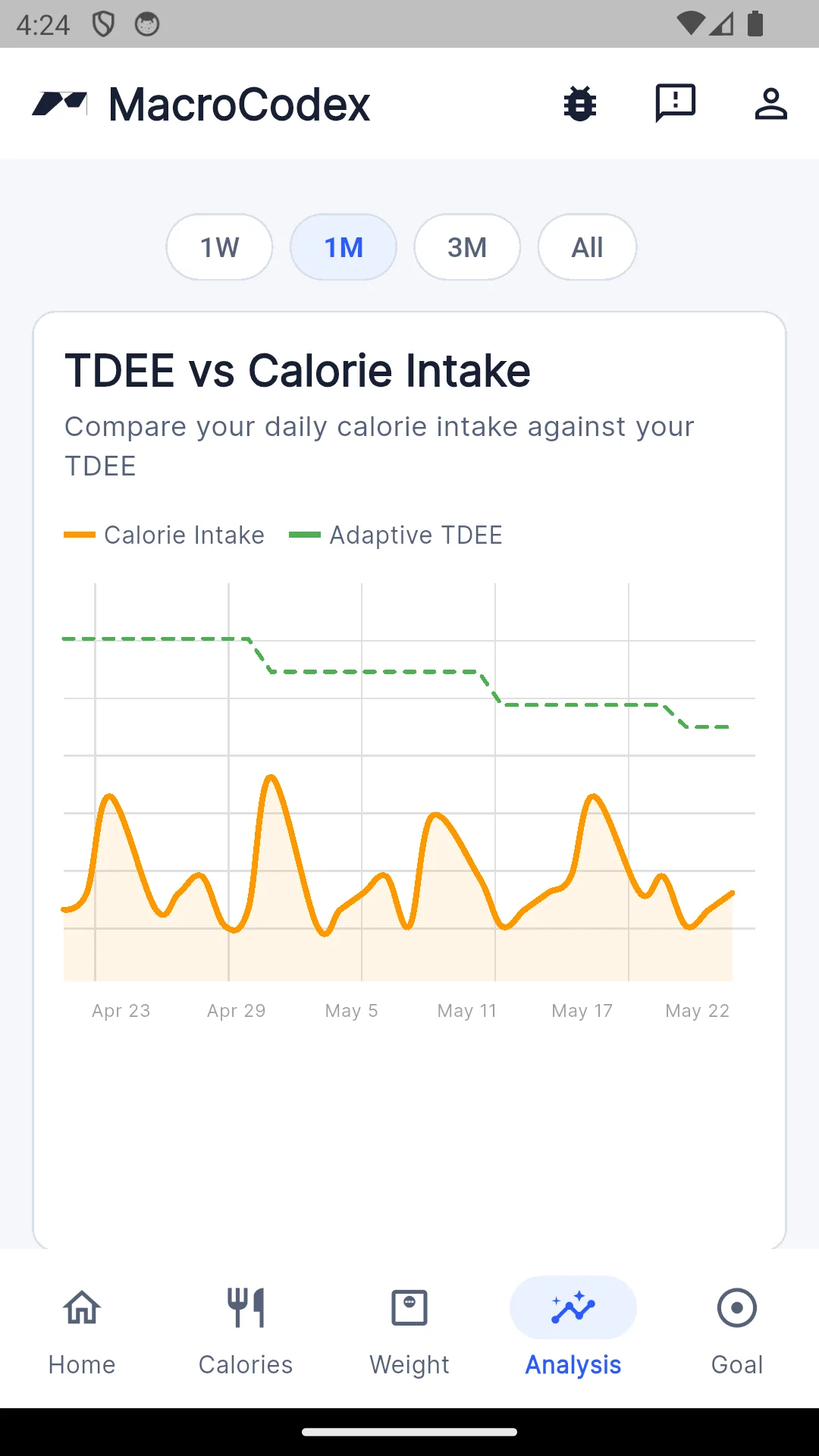This screenshot has width=819, height=1456.
Task: Select the 3M time range
Action: (467, 247)
